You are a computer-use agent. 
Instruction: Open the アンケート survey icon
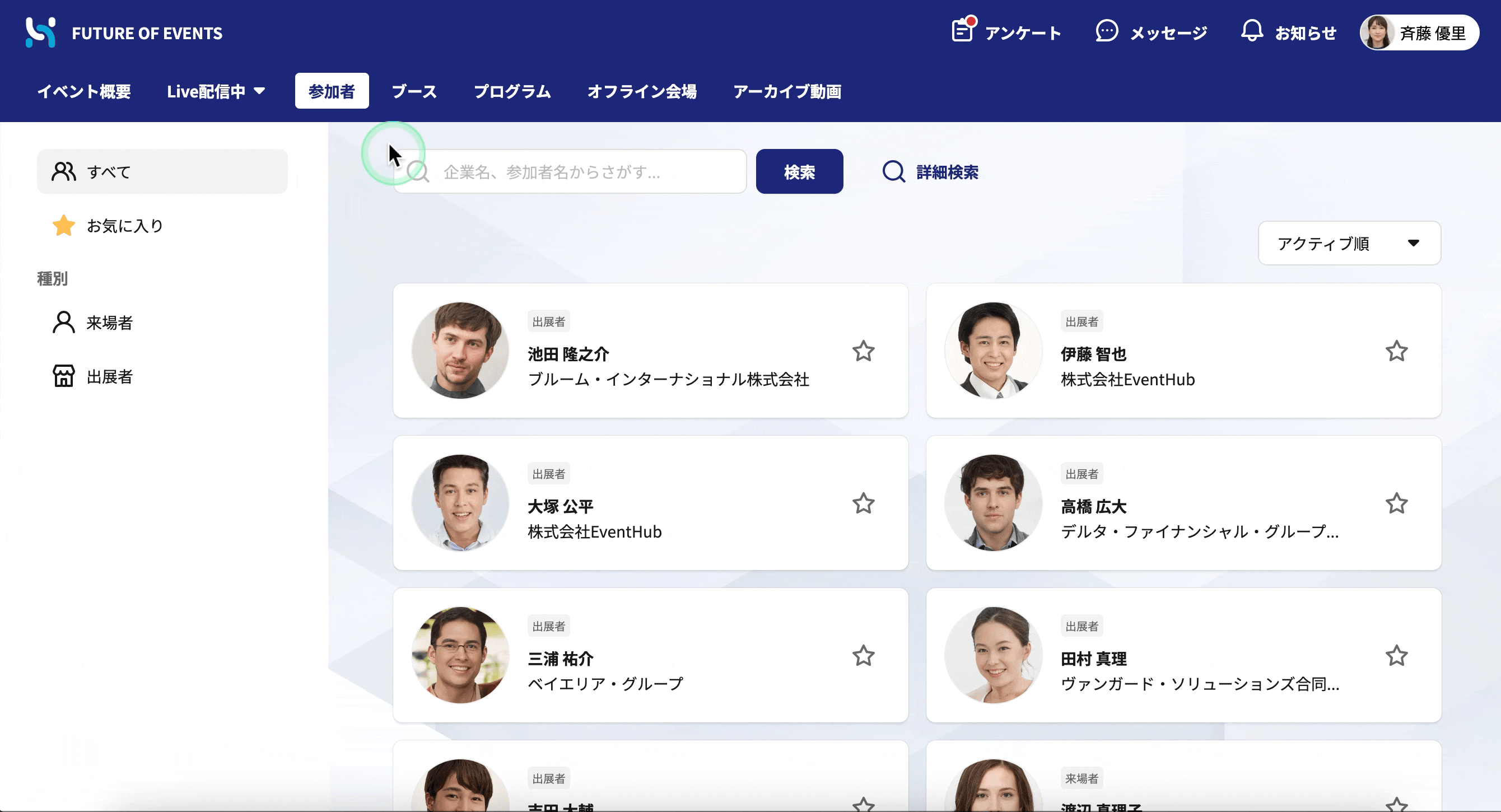(963, 30)
